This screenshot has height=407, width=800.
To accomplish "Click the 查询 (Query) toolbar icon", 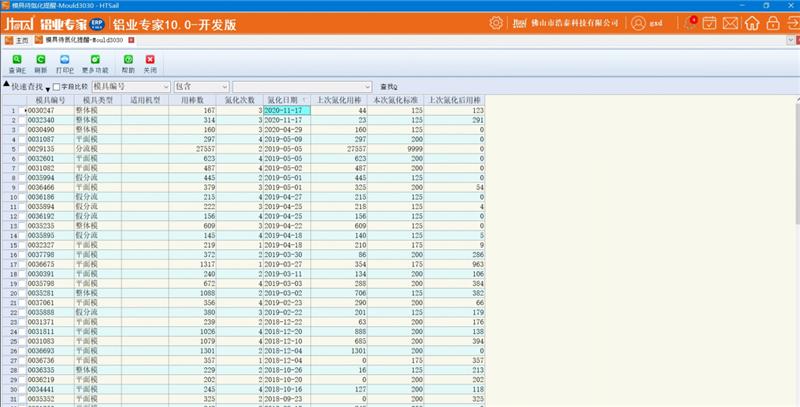I will coord(17,62).
